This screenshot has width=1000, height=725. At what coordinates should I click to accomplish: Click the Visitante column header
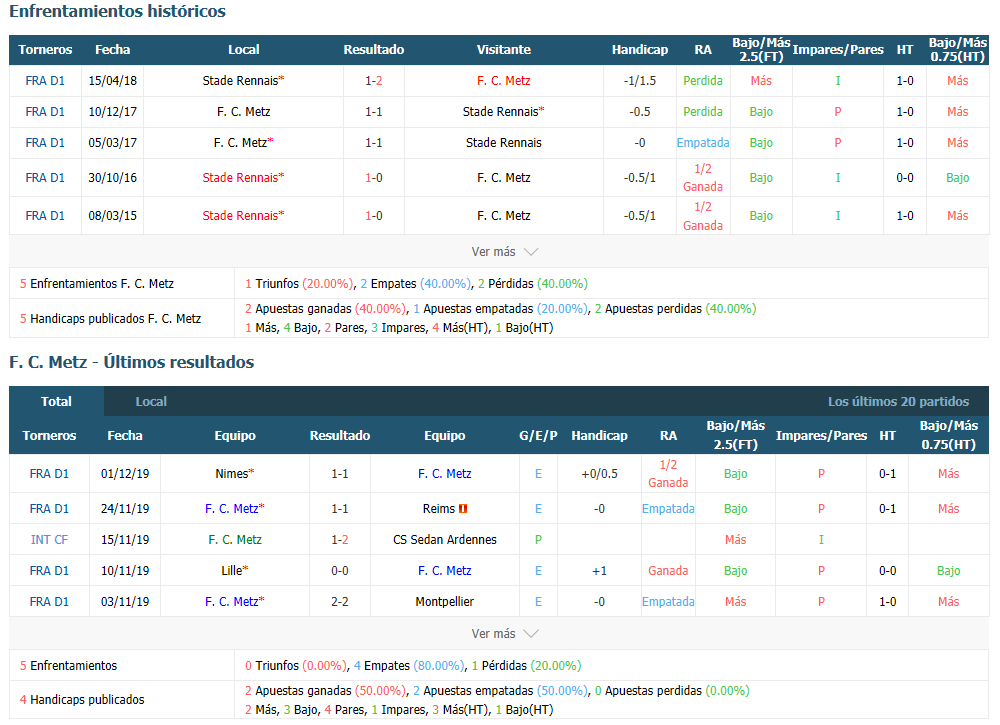[504, 50]
